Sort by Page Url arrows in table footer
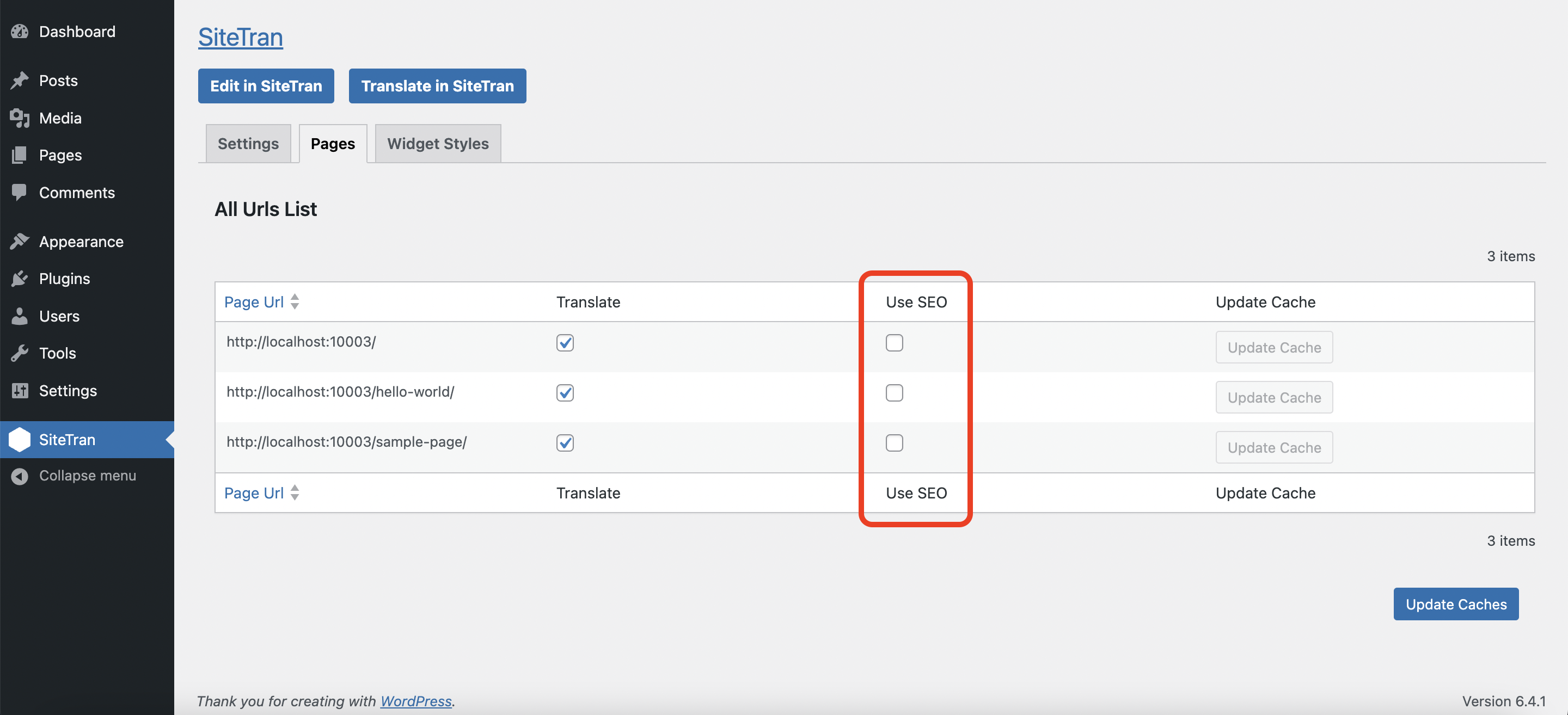The image size is (1568, 715). tap(295, 492)
